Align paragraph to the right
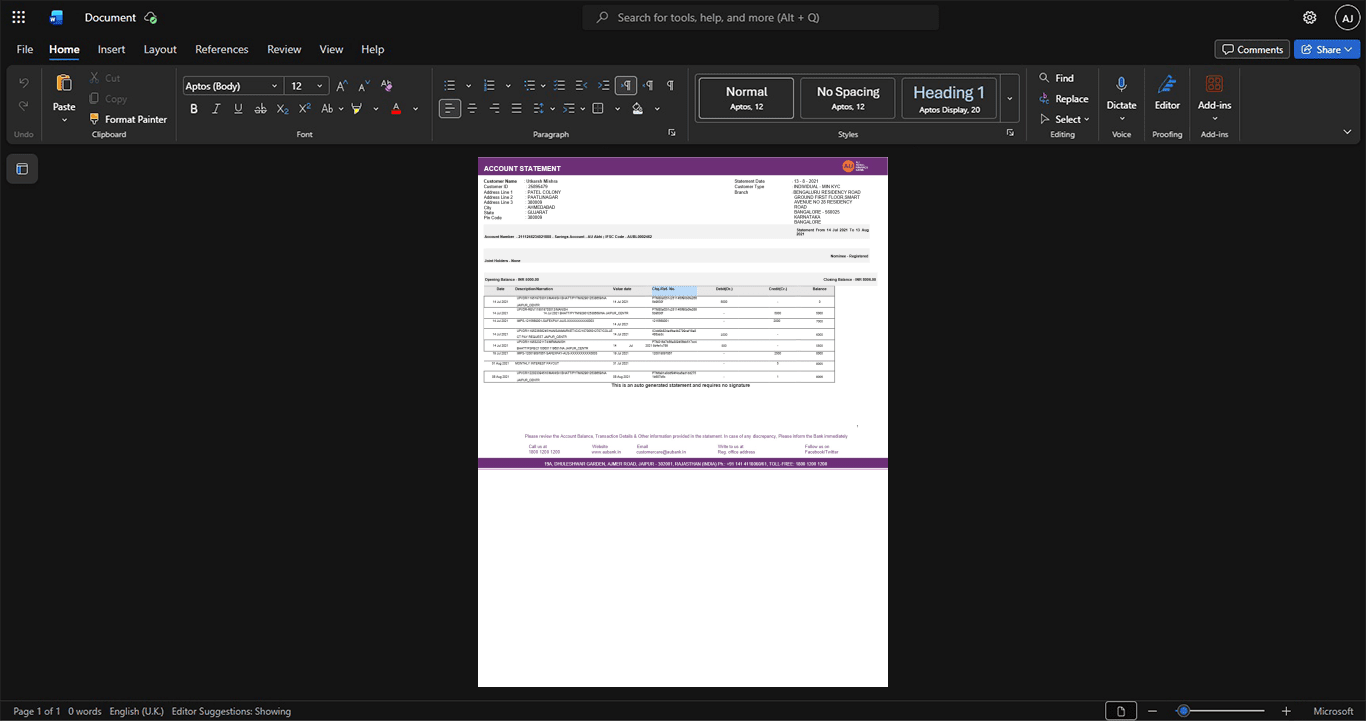The height and width of the screenshot is (721, 1366). (x=494, y=108)
